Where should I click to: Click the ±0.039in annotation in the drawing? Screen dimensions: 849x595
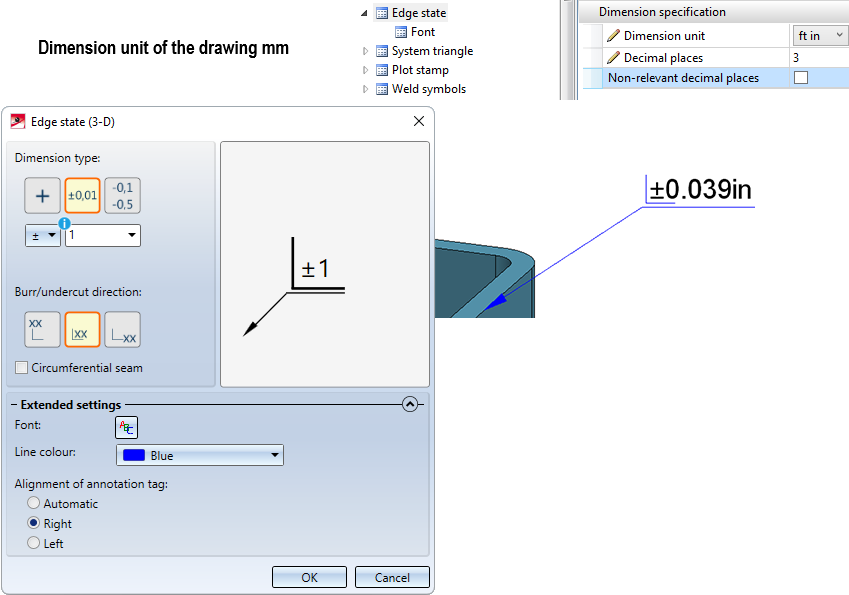click(x=700, y=189)
